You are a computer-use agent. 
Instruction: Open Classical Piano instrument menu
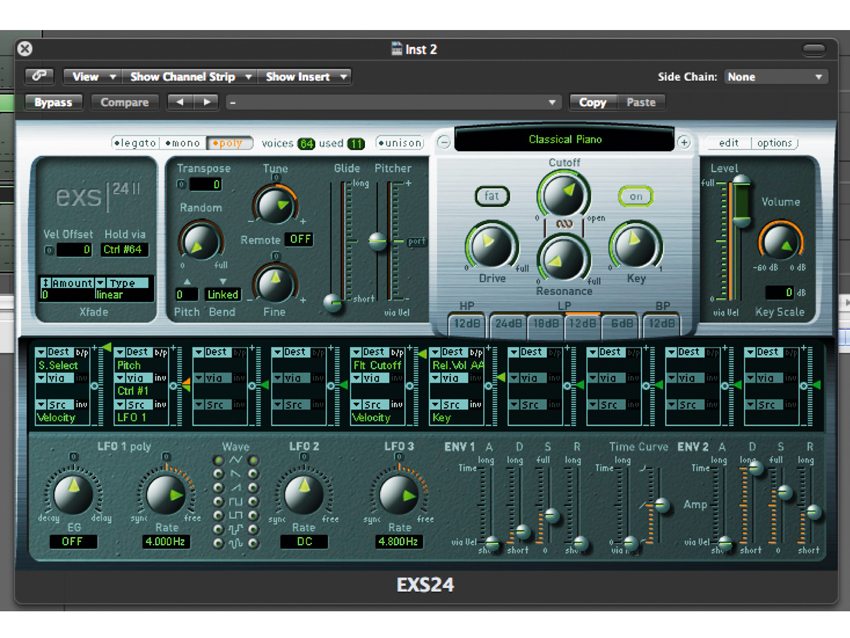point(564,139)
